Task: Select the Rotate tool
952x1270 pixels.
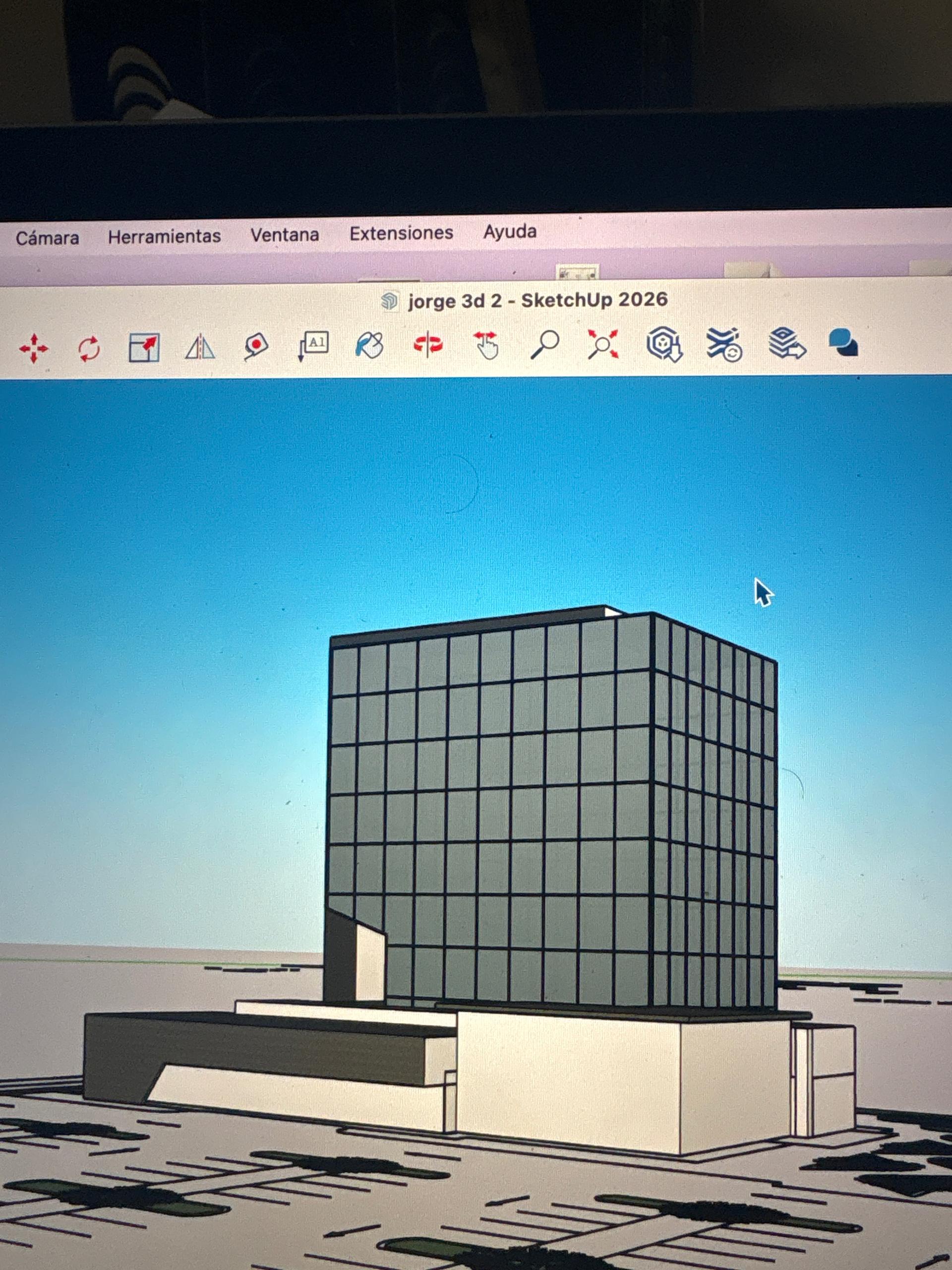Action: pyautogui.click(x=89, y=348)
